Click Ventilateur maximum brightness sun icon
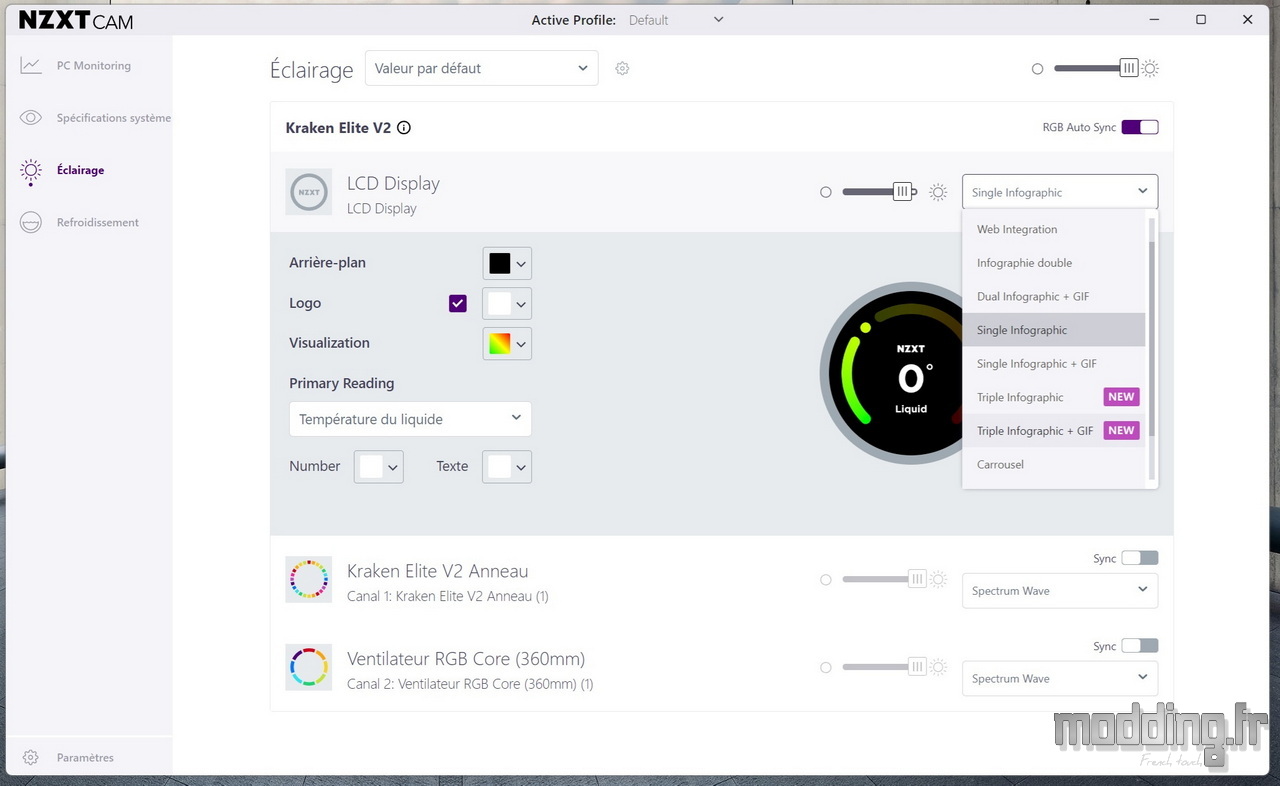The image size is (1280, 786). point(938,667)
